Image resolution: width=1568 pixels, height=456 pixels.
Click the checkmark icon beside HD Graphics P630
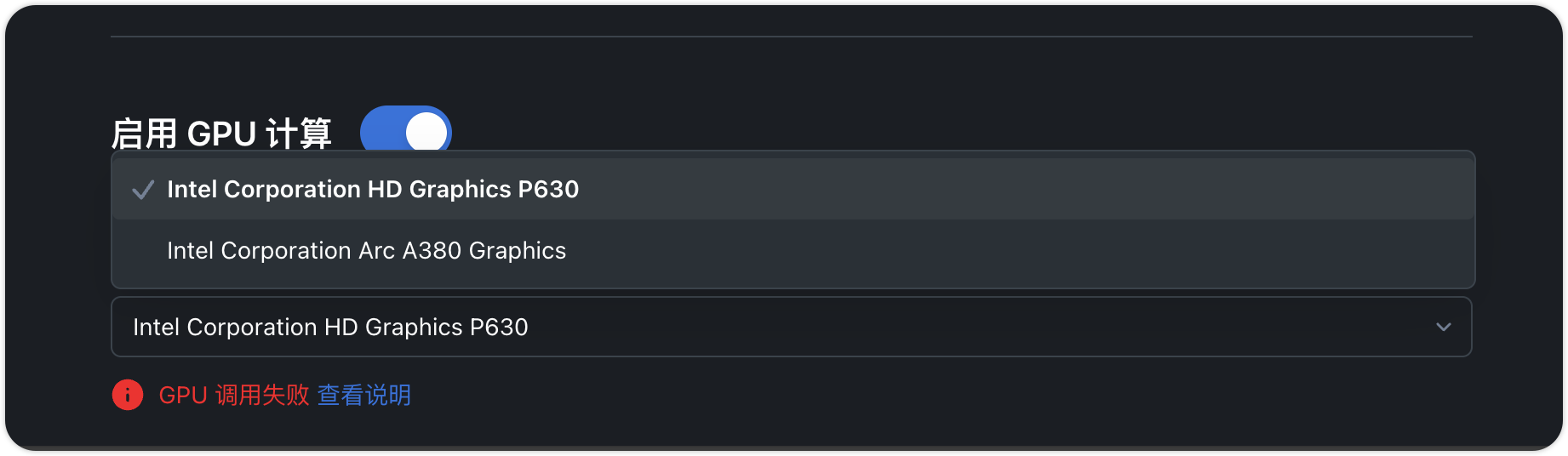tap(143, 190)
